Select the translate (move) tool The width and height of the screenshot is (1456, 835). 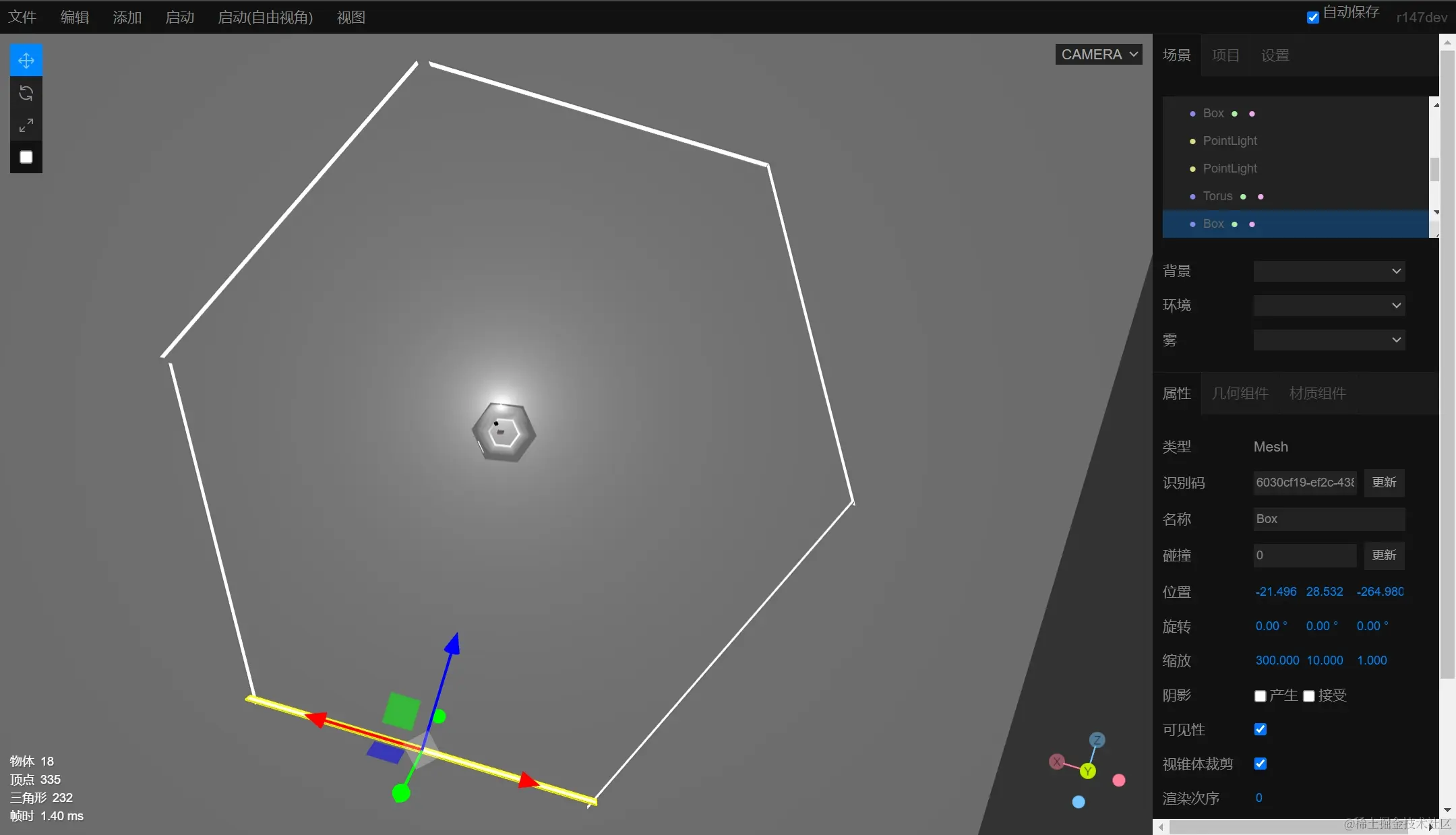pos(26,61)
